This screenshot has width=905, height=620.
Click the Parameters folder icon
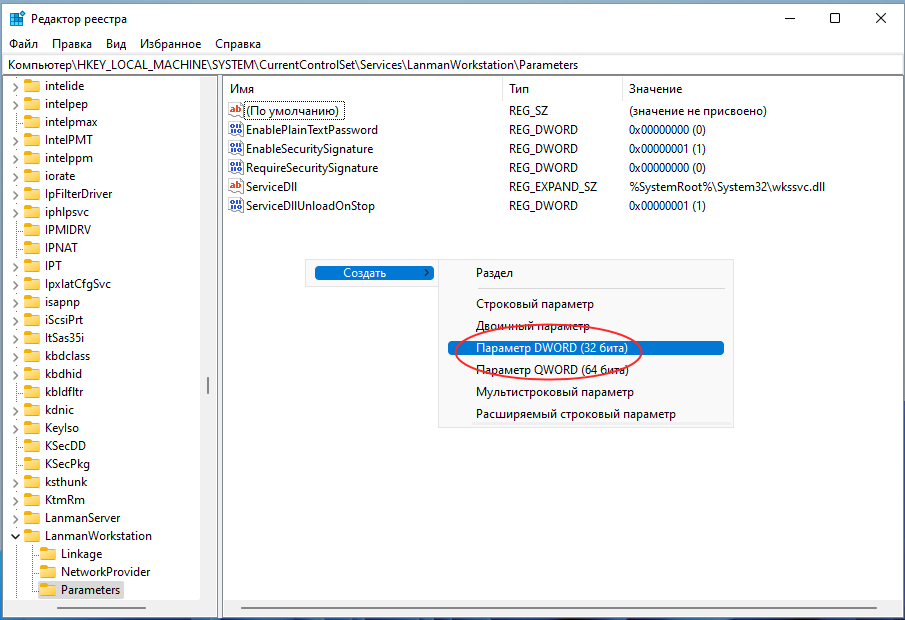click(48, 590)
